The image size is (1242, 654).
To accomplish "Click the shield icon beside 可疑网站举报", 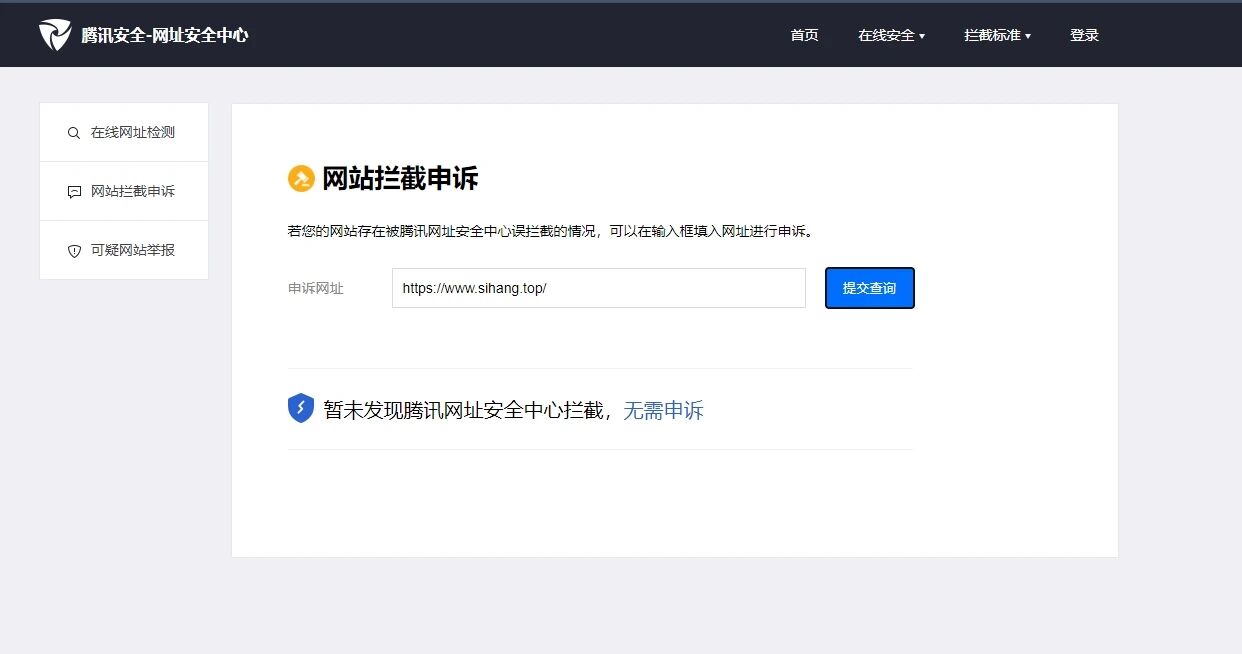I will (74, 251).
